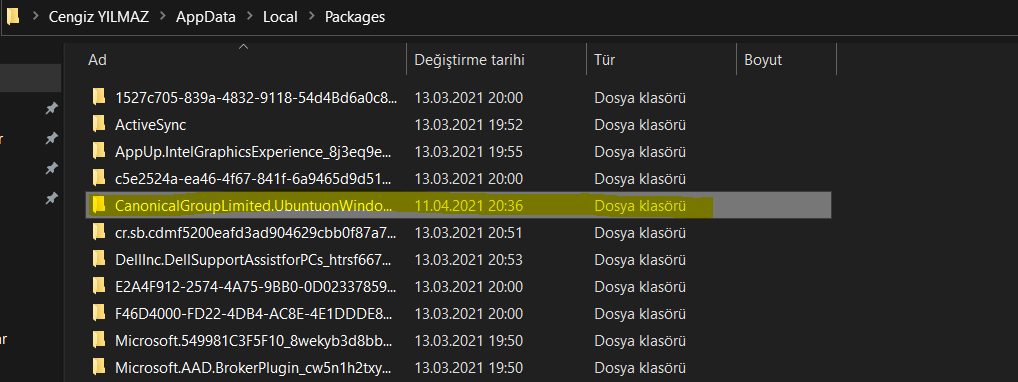Viewport: 1018px width, 382px height.
Task: Click folder icon for Microsoft.549981C3F5F10
Action: 99,340
